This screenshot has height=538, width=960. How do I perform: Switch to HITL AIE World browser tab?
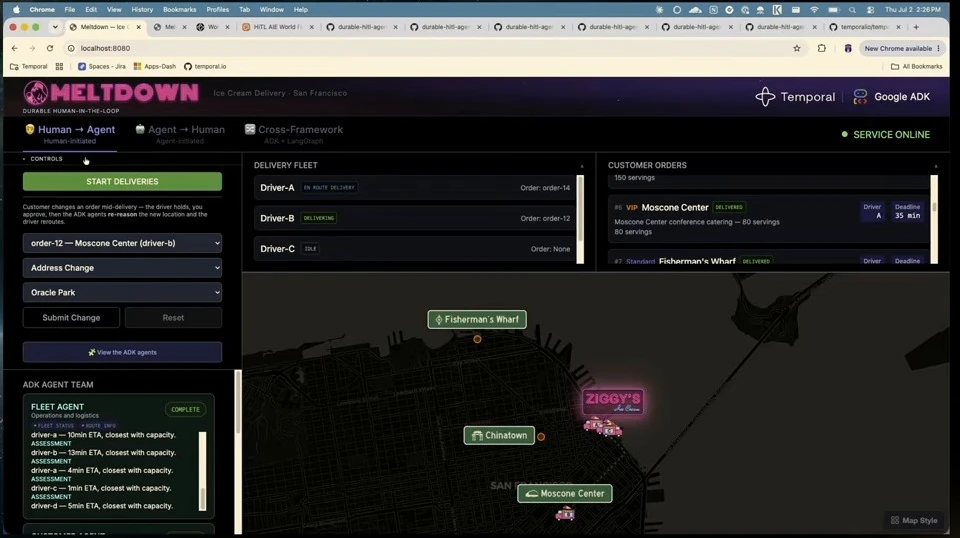pos(278,27)
